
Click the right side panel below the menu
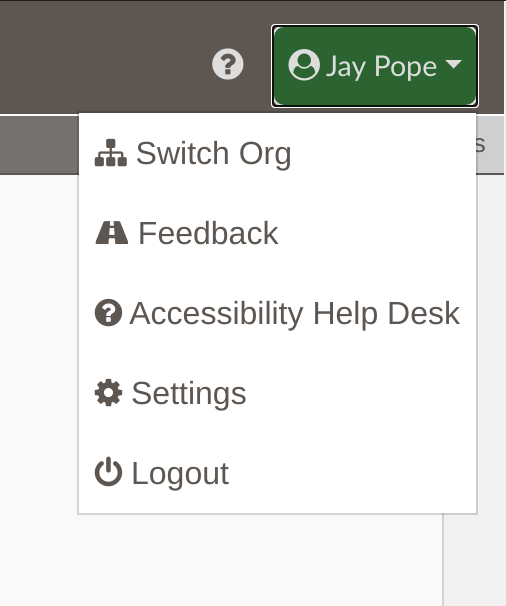[475, 560]
